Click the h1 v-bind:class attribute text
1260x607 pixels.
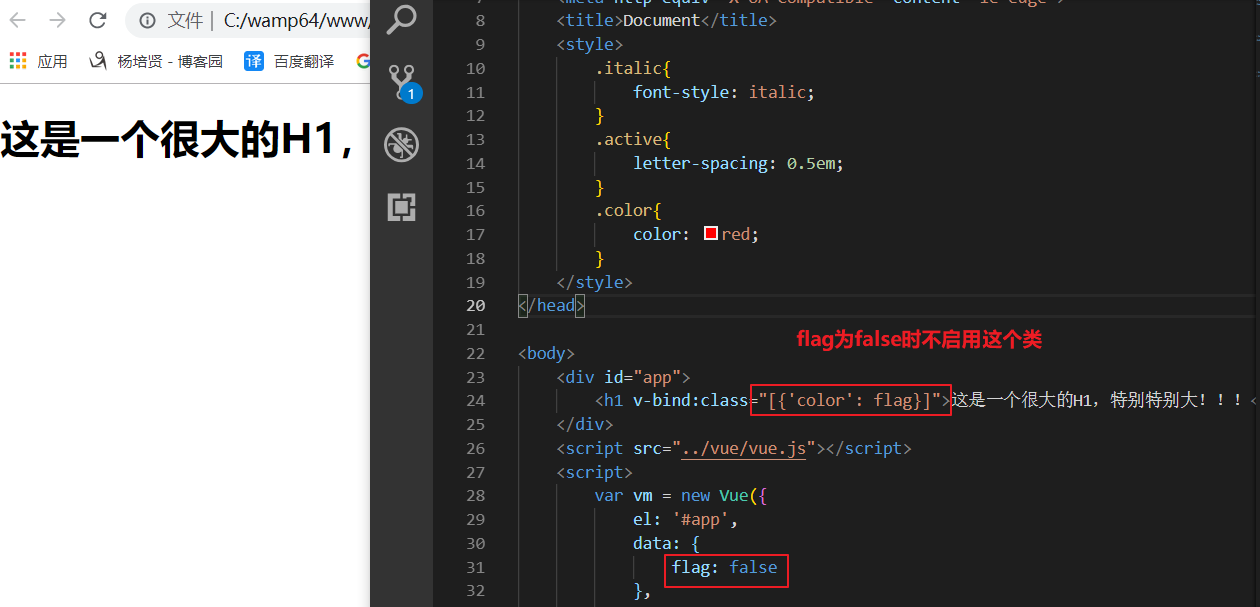[x=691, y=401]
